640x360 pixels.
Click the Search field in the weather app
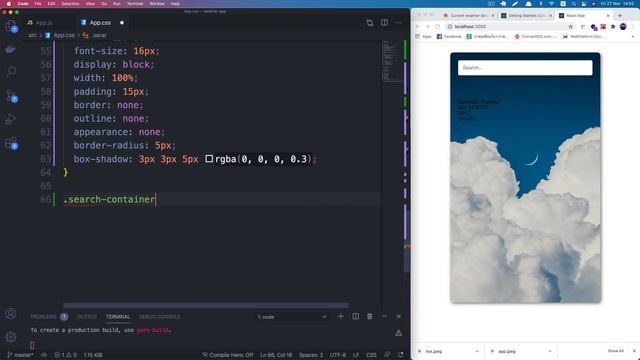pos(525,68)
